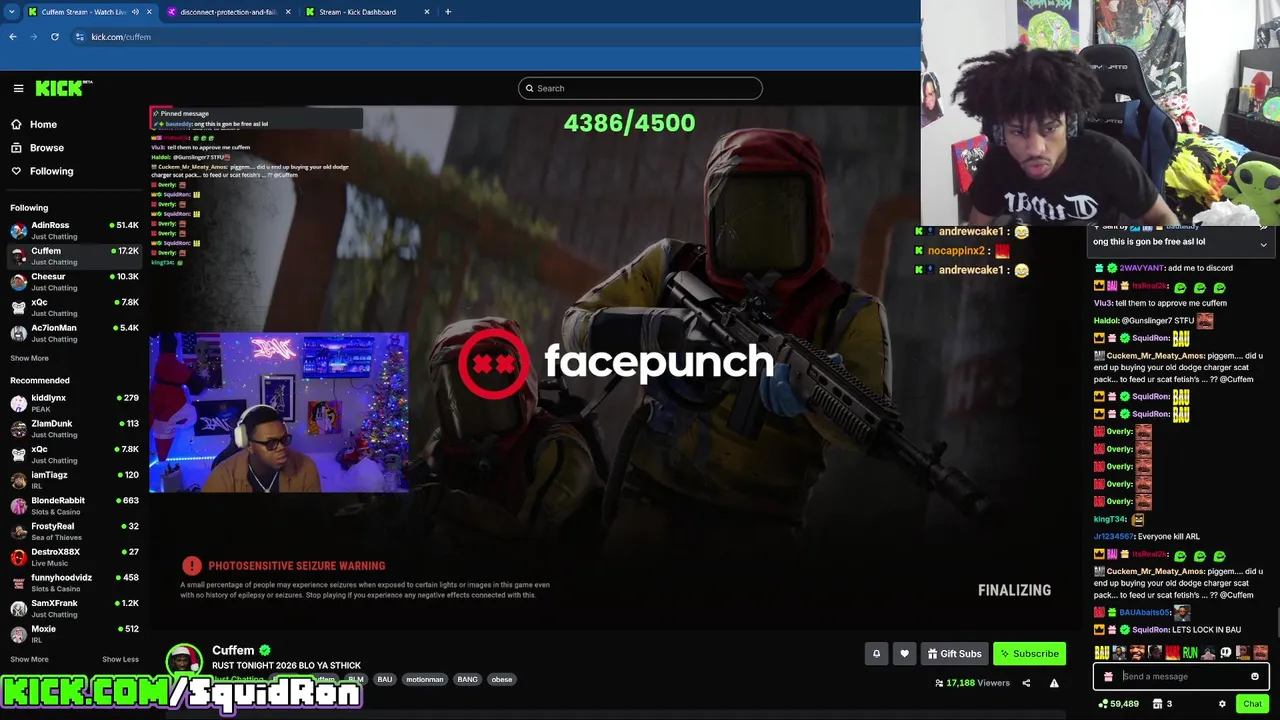The image size is (1280, 720).
Task: Open DestroX88X recommended channel
Action: coord(72,557)
